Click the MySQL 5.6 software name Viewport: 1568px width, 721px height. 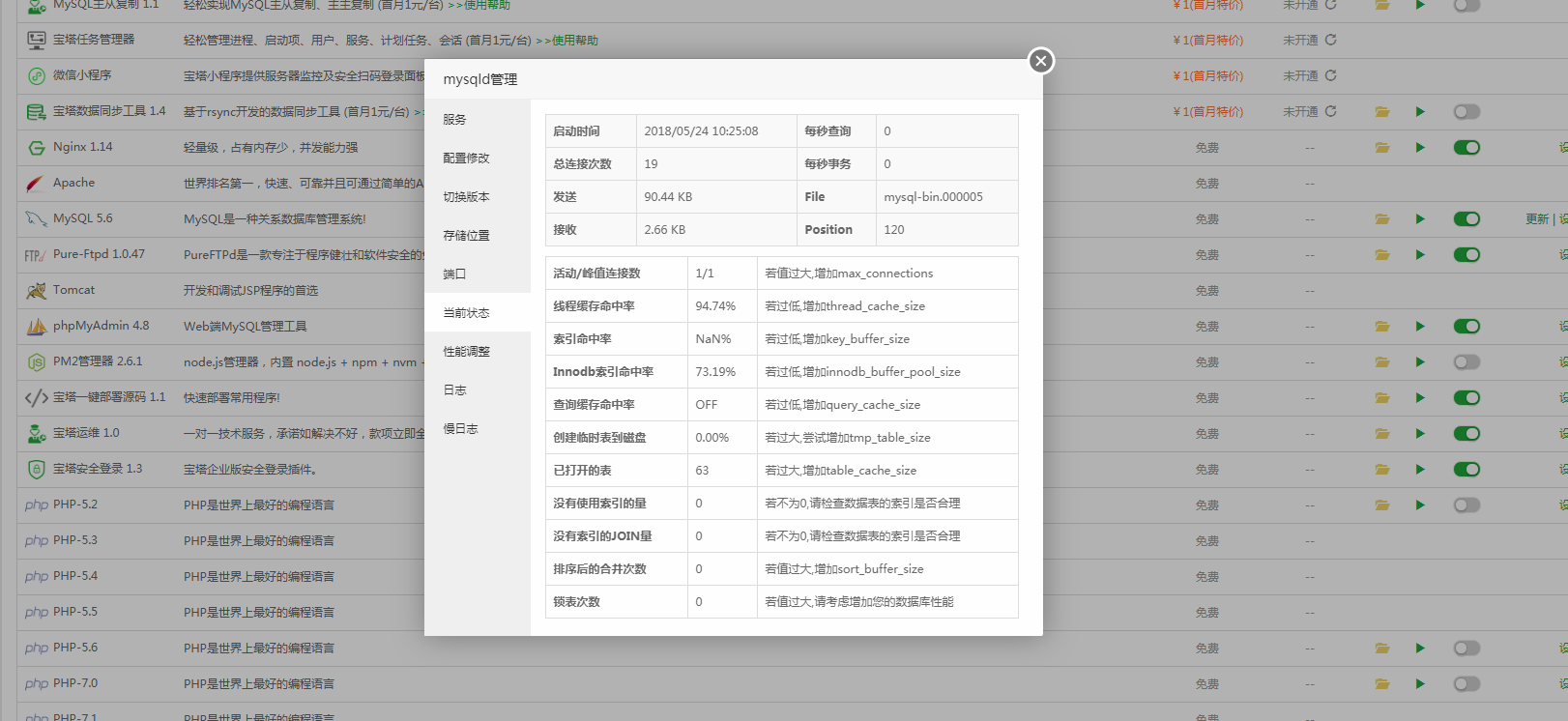(x=83, y=218)
